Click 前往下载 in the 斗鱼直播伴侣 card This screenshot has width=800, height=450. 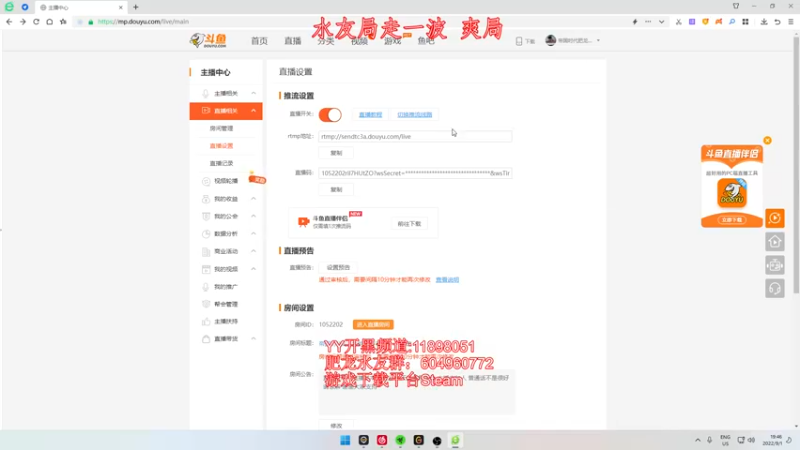pos(409,224)
